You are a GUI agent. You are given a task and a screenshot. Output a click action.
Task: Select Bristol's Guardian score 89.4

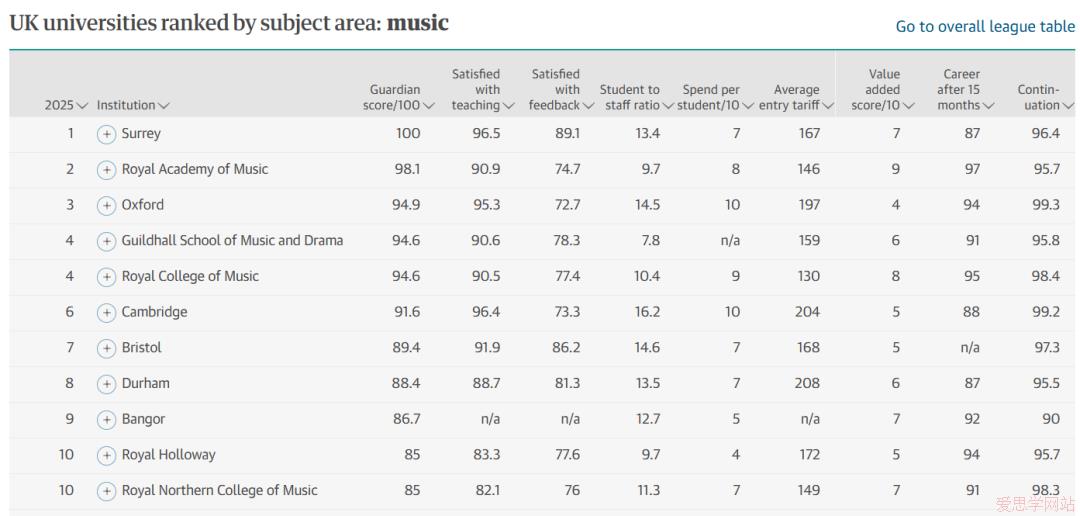tap(406, 348)
